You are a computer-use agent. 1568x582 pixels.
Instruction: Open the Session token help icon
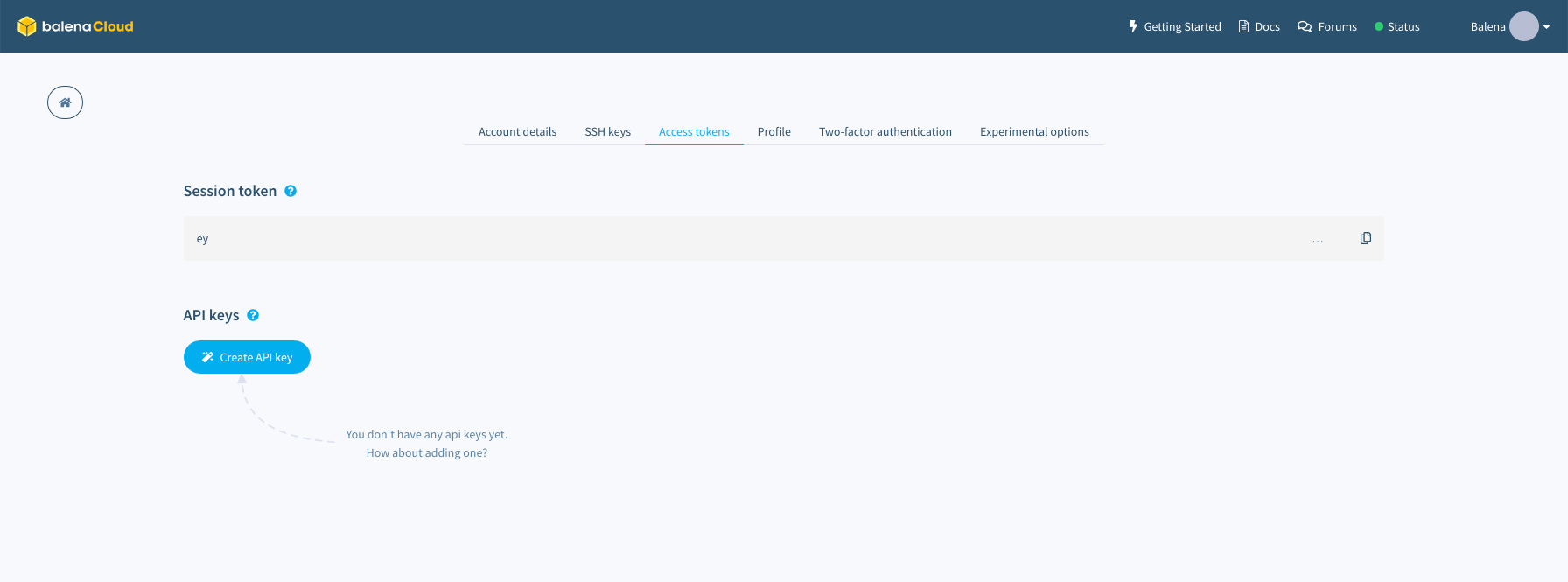coord(290,191)
